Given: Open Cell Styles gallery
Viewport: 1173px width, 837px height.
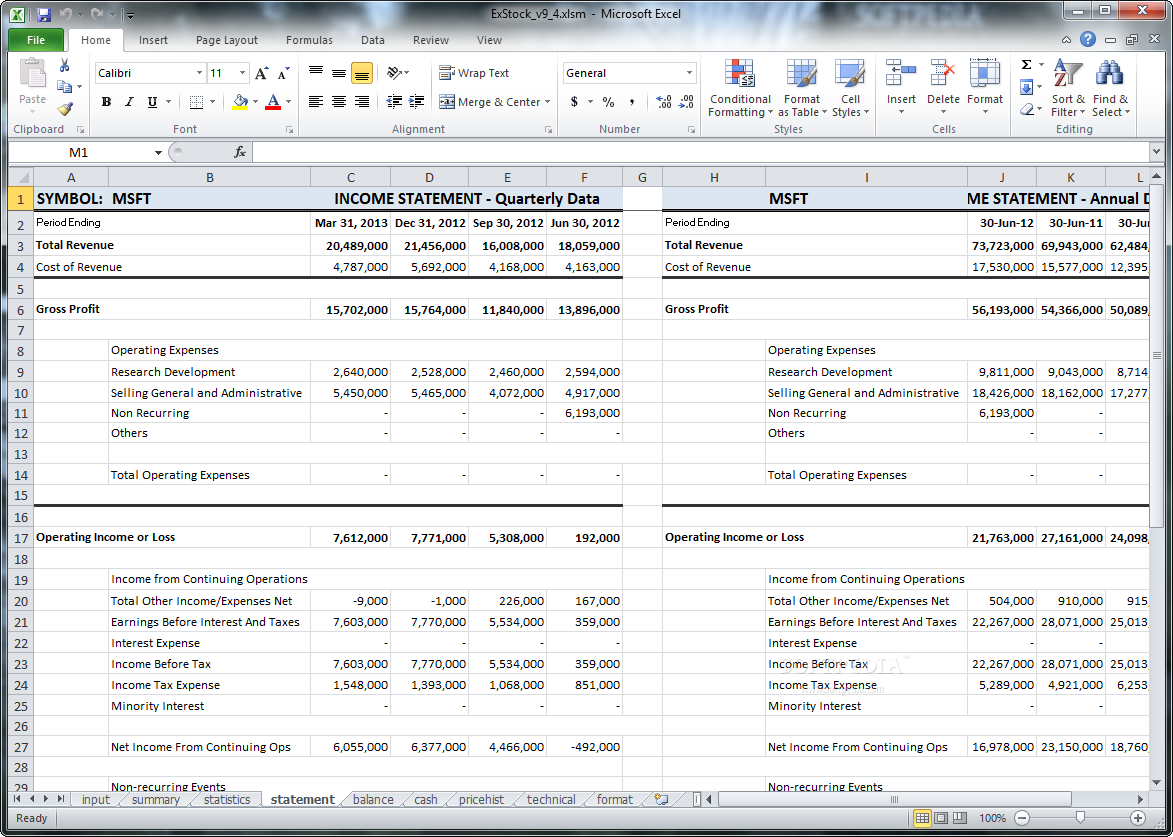Looking at the screenshot, I should pos(851,88).
